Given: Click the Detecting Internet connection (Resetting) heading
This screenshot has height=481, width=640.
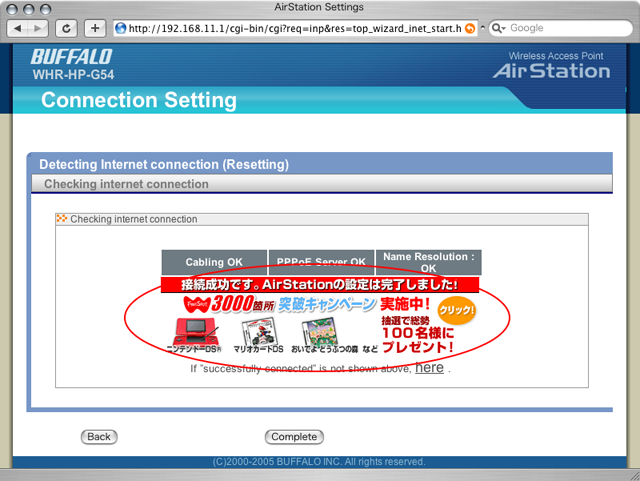Looking at the screenshot, I should tap(164, 164).
